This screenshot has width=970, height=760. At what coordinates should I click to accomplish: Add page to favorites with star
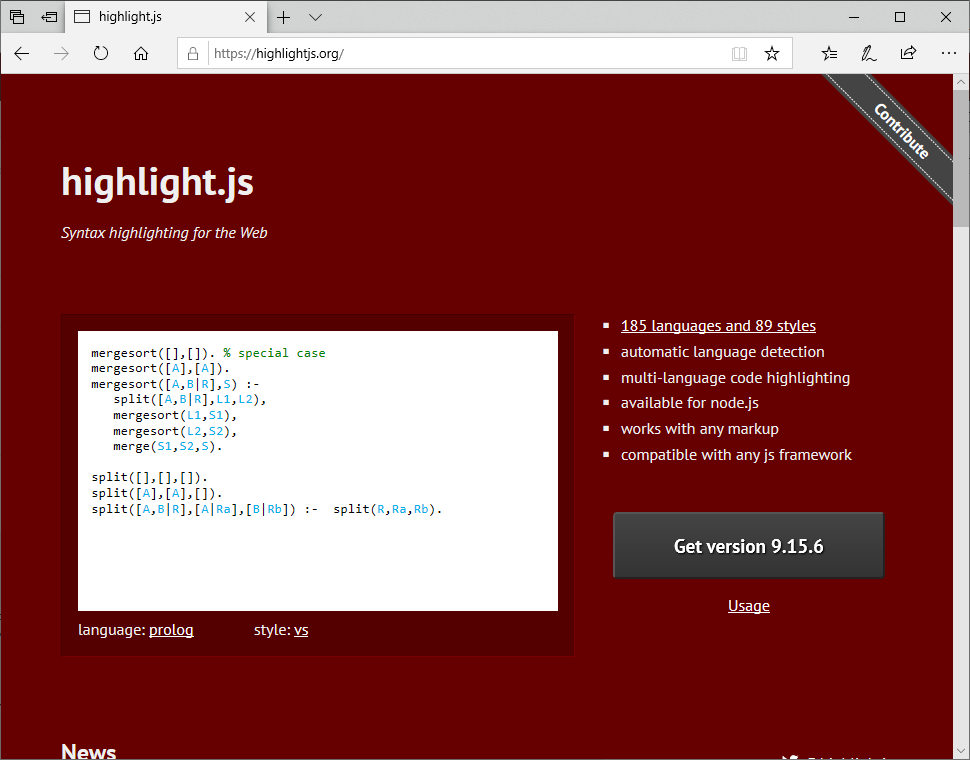coord(771,54)
